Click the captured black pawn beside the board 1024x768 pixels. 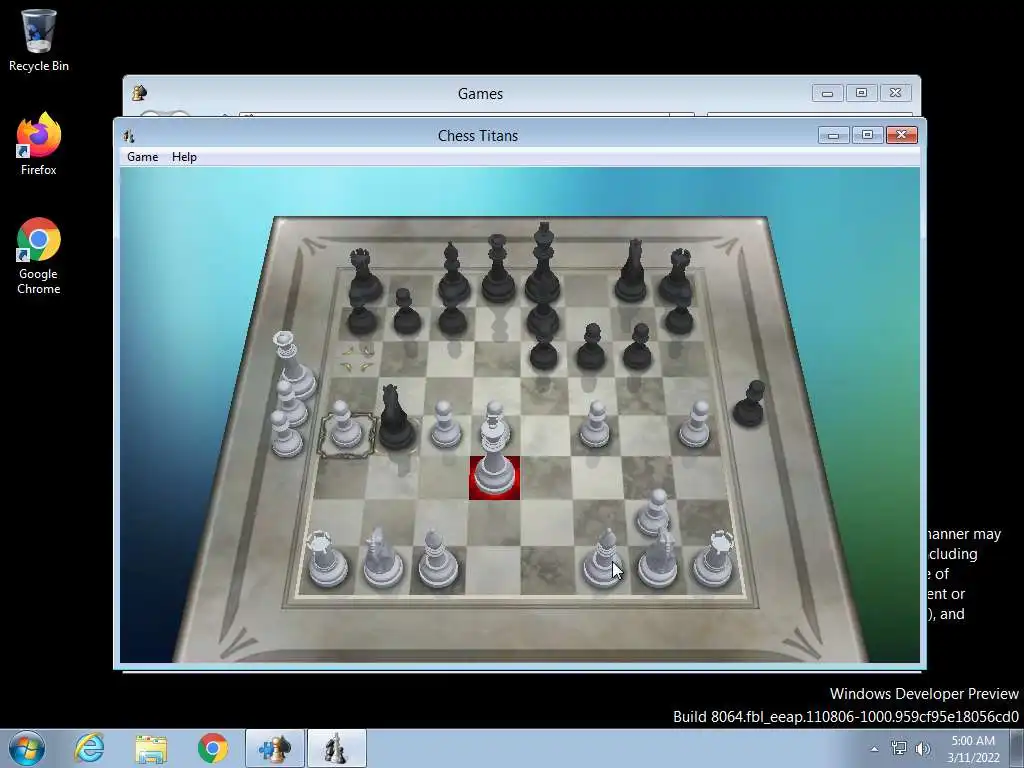pos(749,405)
